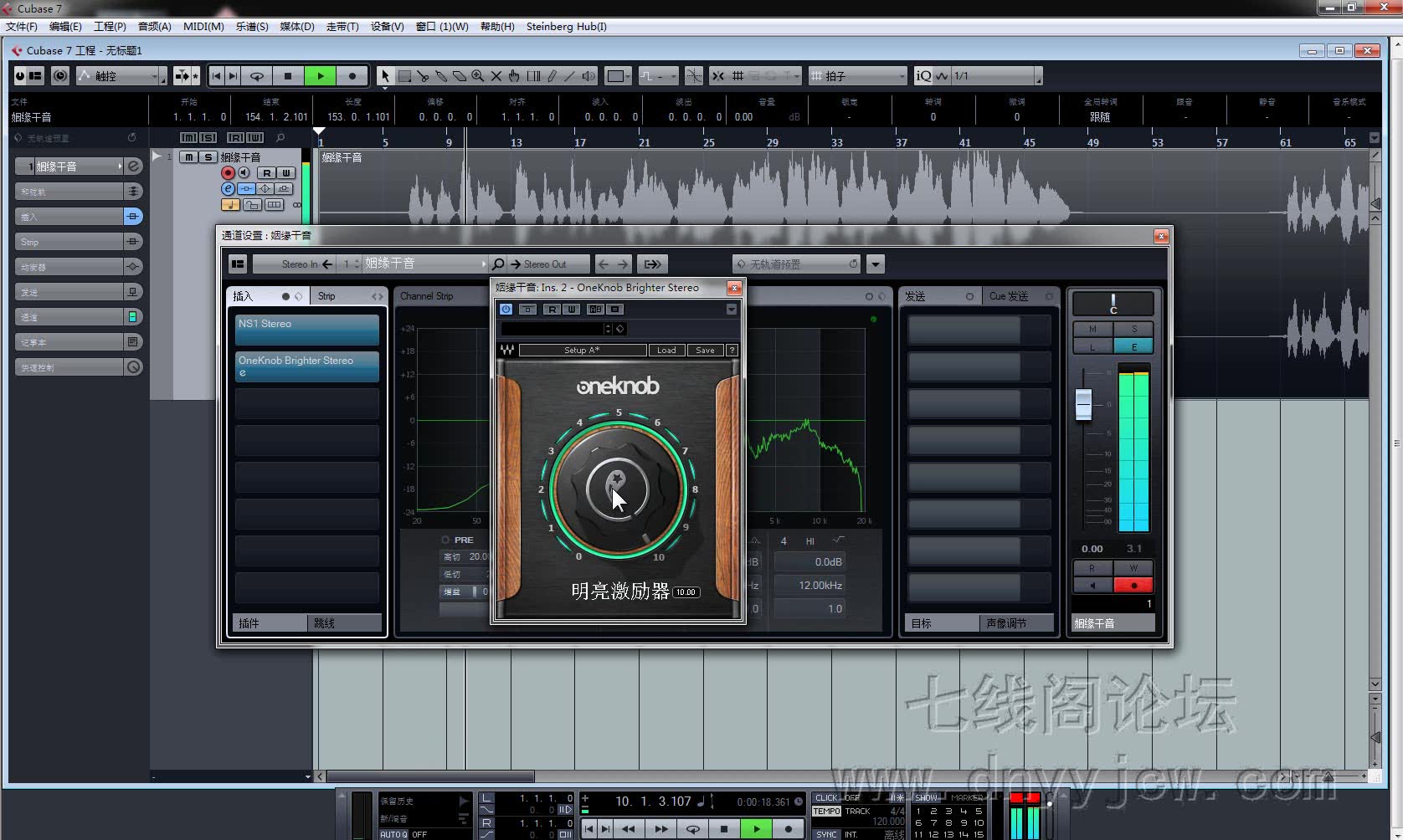Viewport: 1403px width, 840px height.
Task: Open Stereo Out output routing dropdown
Action: pyautogui.click(x=549, y=264)
